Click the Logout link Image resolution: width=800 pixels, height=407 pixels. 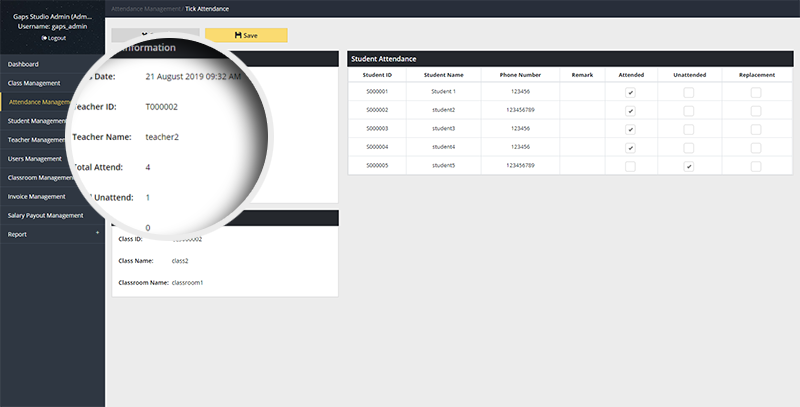56,38
